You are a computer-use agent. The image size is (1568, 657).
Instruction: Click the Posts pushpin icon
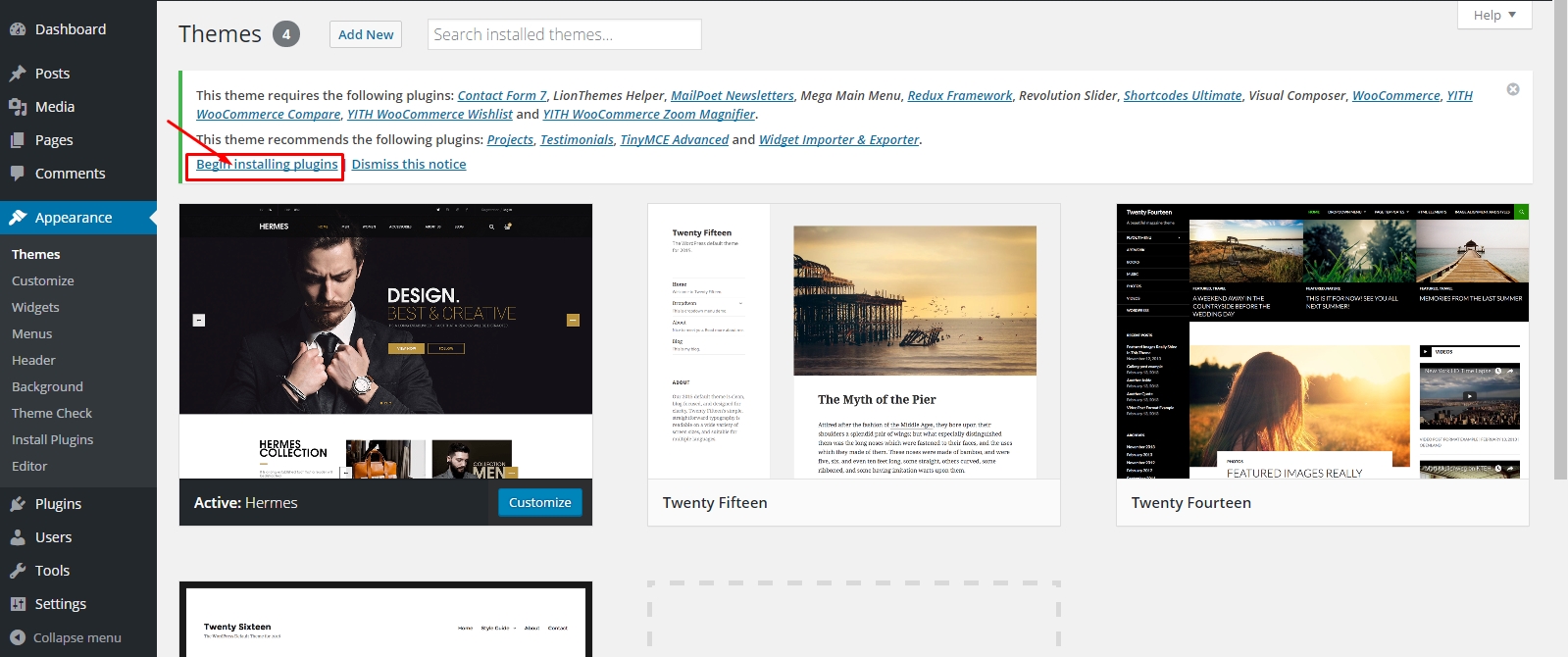pos(18,74)
